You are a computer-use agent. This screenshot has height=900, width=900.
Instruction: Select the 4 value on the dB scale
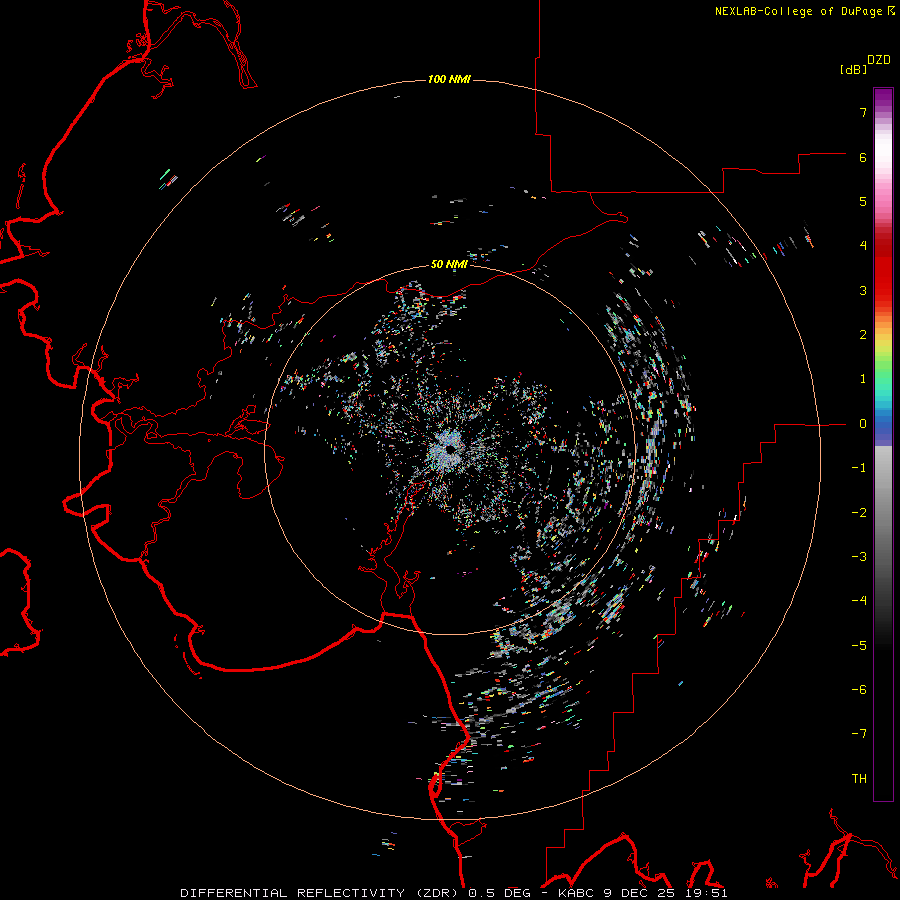(x=863, y=246)
